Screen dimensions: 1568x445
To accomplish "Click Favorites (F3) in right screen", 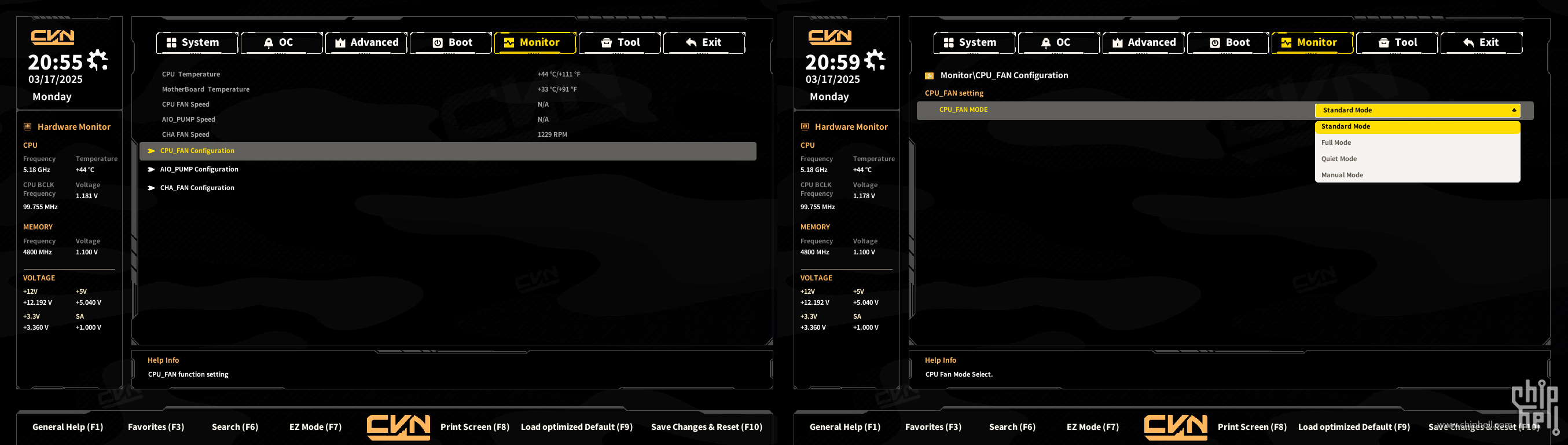I will [x=933, y=427].
